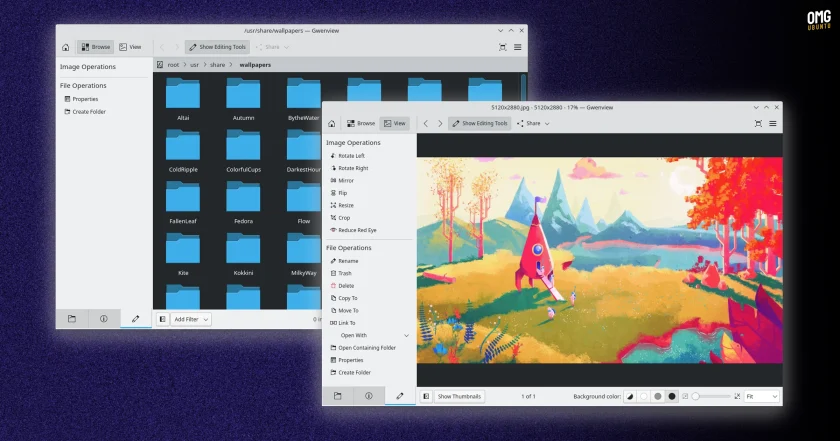Screen dimensions: 840x441
Task: Click the rocket wallpaper image in viewer
Action: 599,260
